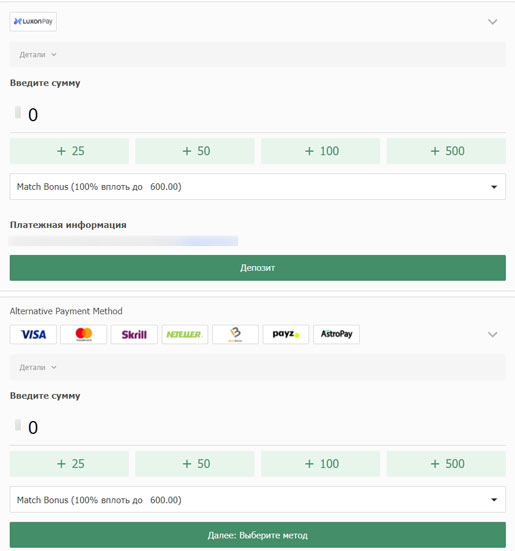Choose the VISA payment icon
The width and height of the screenshot is (515, 551).
[33, 334]
